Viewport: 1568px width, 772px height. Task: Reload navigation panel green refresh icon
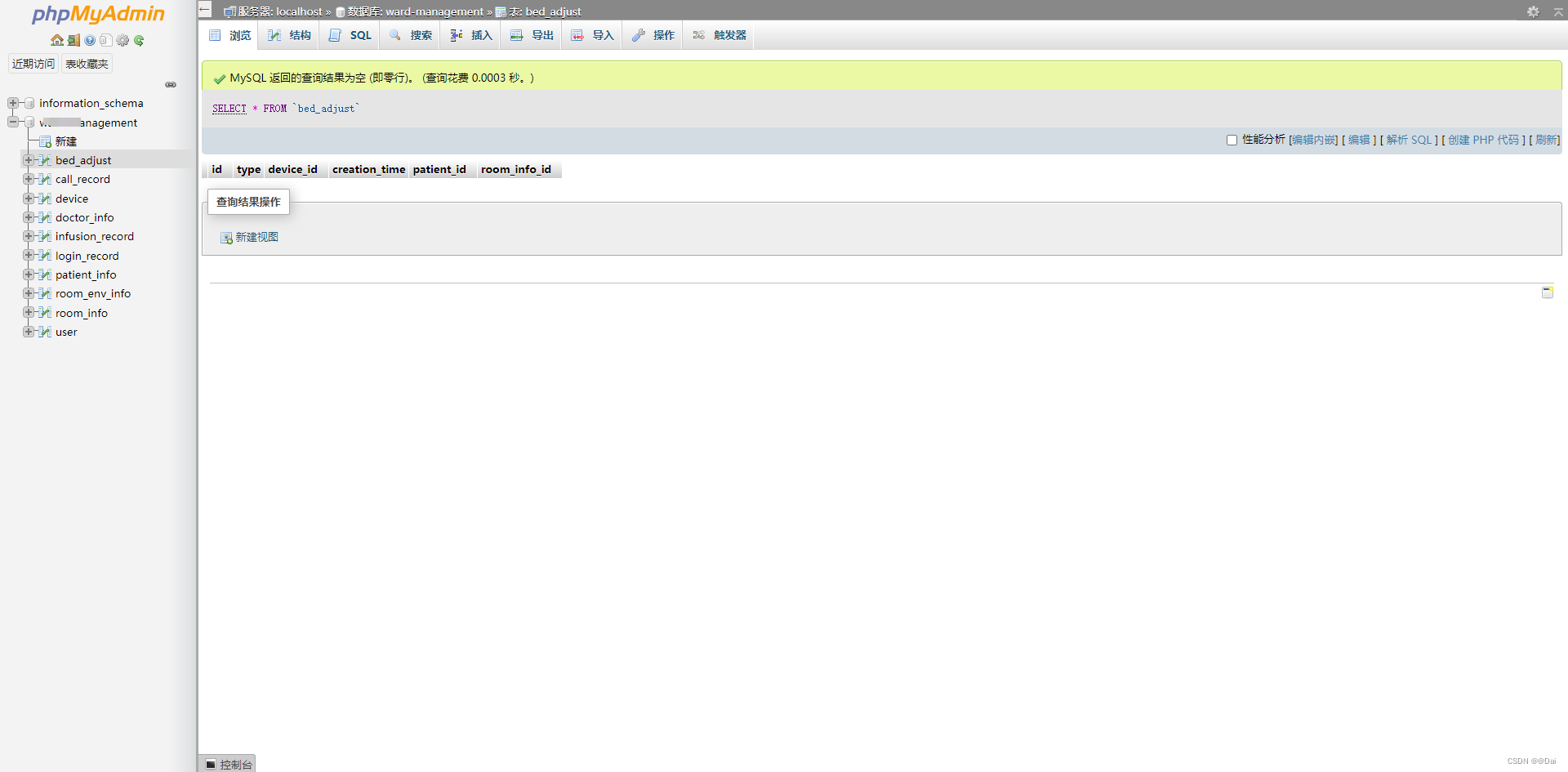pos(139,40)
